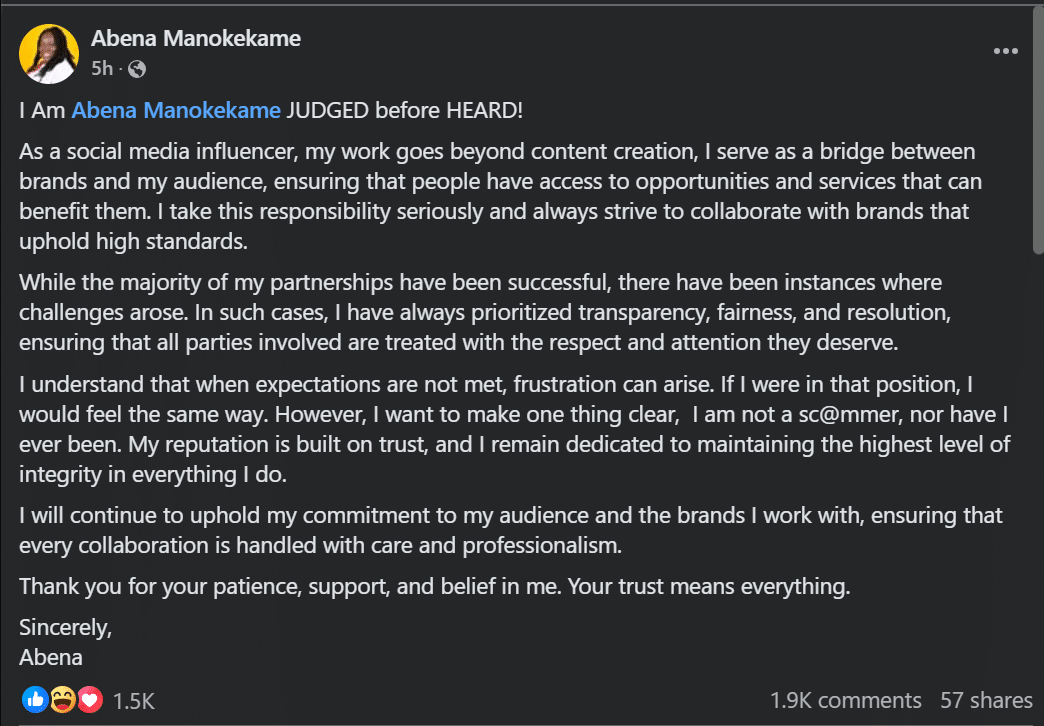1044x726 pixels.
Task: Click the paragraph starting 'I will continue to uphold'
Action: coord(511,530)
